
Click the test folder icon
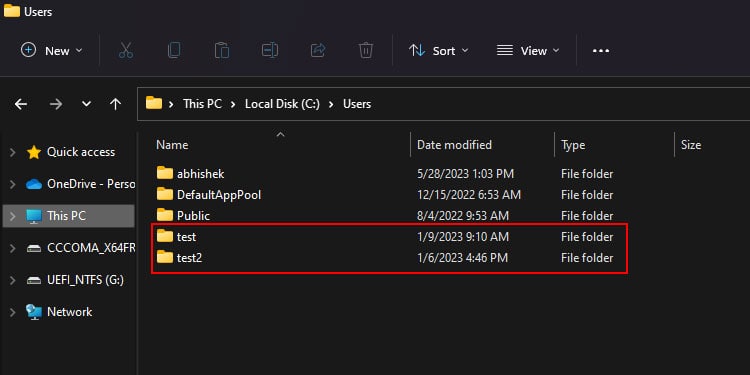tap(165, 236)
